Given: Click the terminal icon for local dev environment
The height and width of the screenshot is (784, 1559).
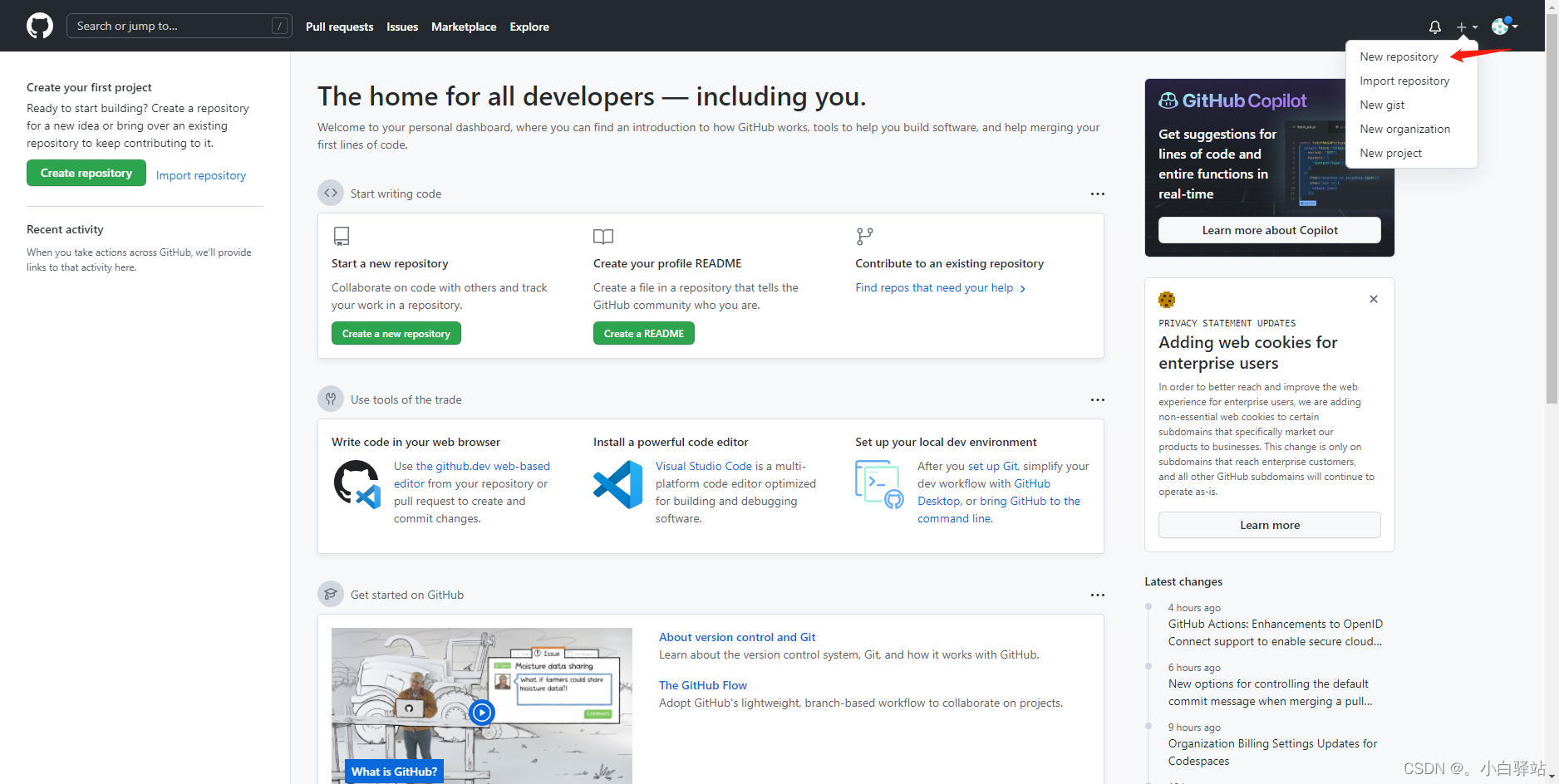Looking at the screenshot, I should pyautogui.click(x=878, y=483).
